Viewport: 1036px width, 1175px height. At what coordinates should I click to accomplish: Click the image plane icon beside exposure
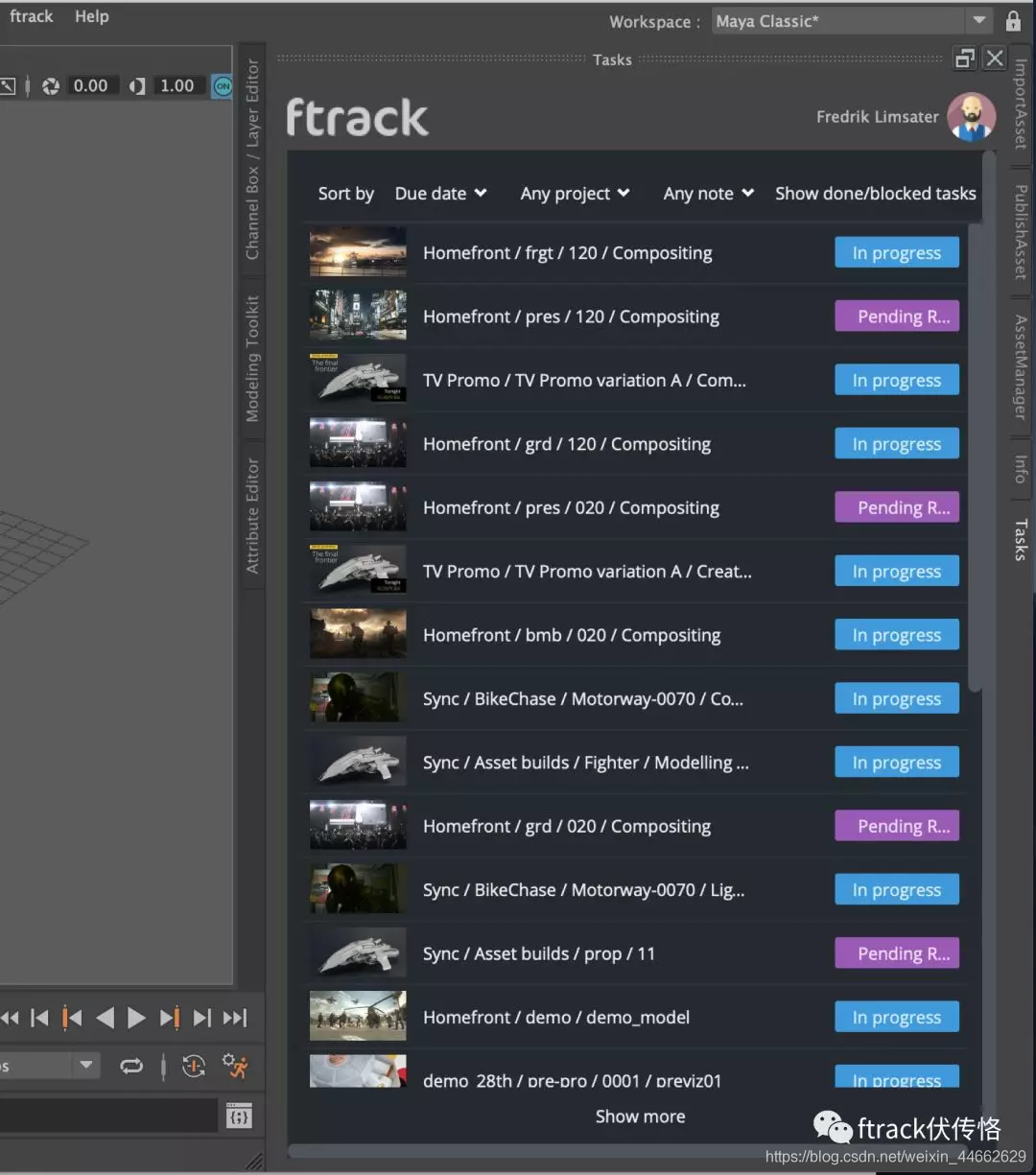[x=8, y=86]
